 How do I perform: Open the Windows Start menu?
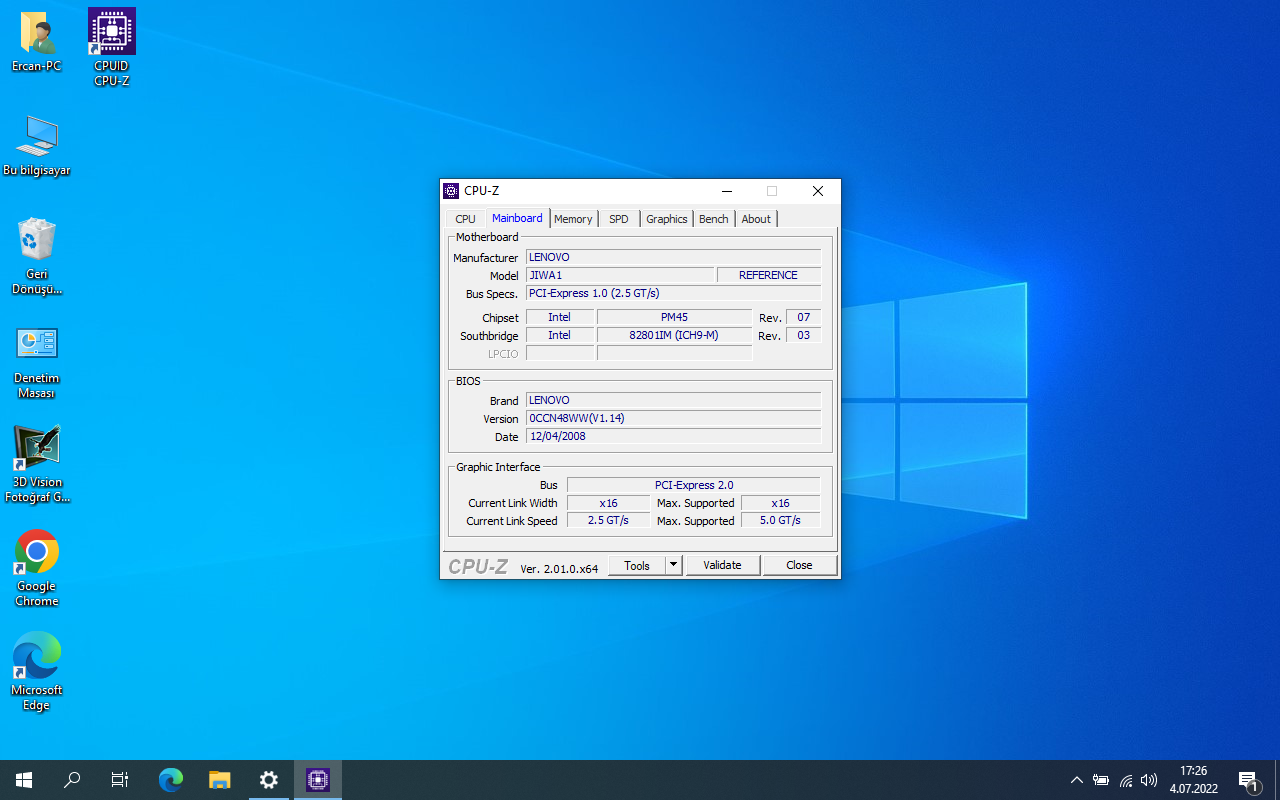[24, 780]
